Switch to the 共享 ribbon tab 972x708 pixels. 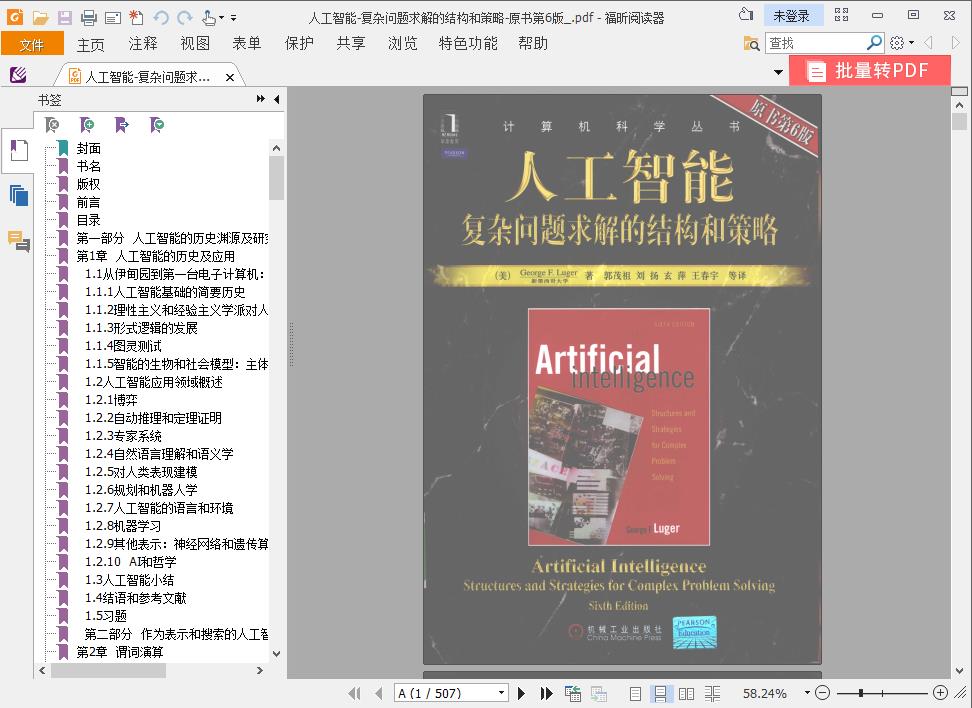coord(351,43)
